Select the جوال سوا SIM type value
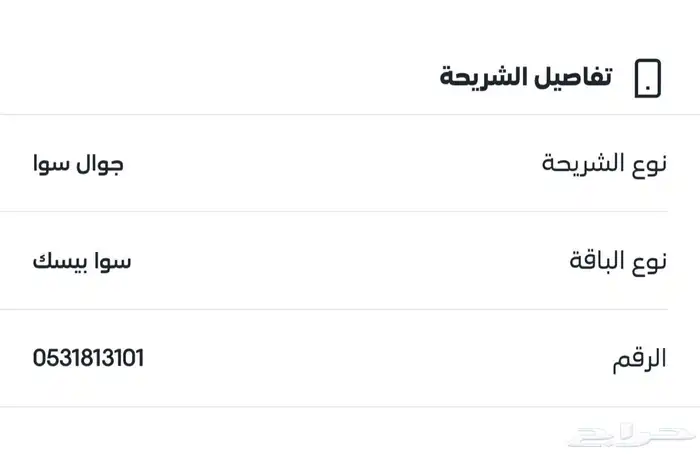The image size is (700, 454). (x=78, y=163)
